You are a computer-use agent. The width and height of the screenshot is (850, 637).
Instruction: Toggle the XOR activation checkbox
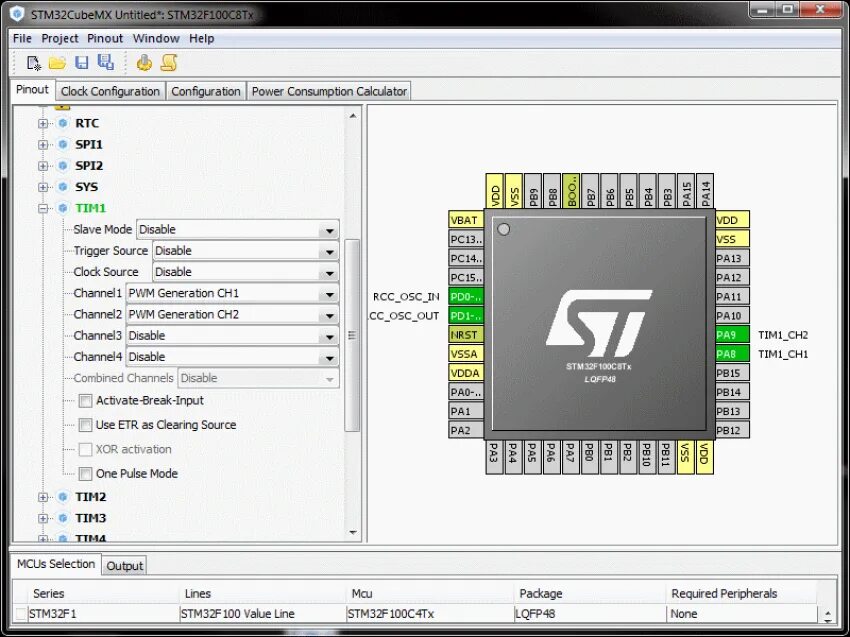[85, 449]
